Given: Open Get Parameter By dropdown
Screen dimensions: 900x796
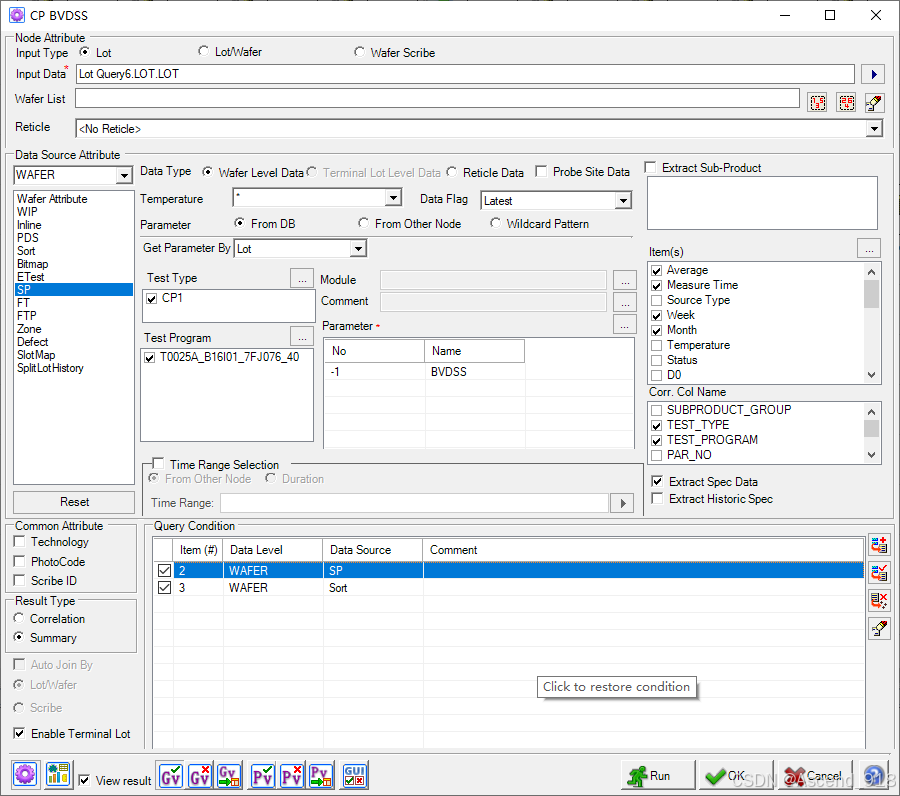Looking at the screenshot, I should click(358, 248).
